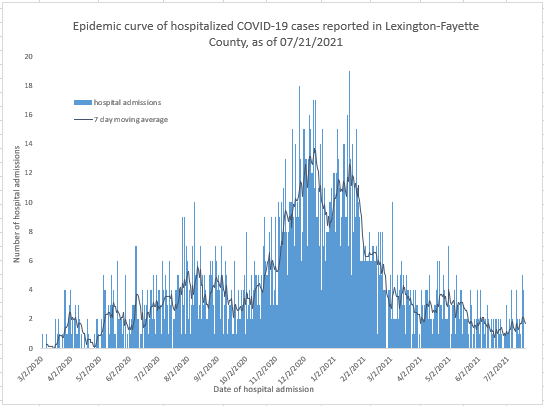Click the horizontal axis title 'Date of hospital admission'
This screenshot has height=406, width=544.
tap(264, 389)
